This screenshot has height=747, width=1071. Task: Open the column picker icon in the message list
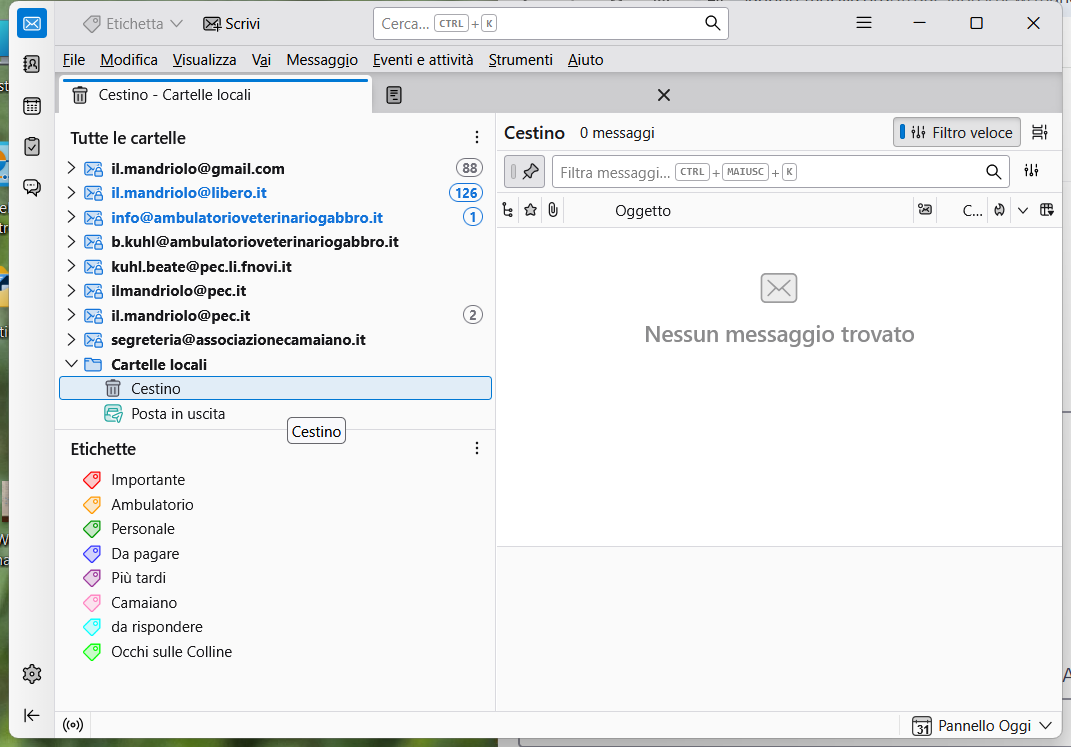click(1046, 210)
